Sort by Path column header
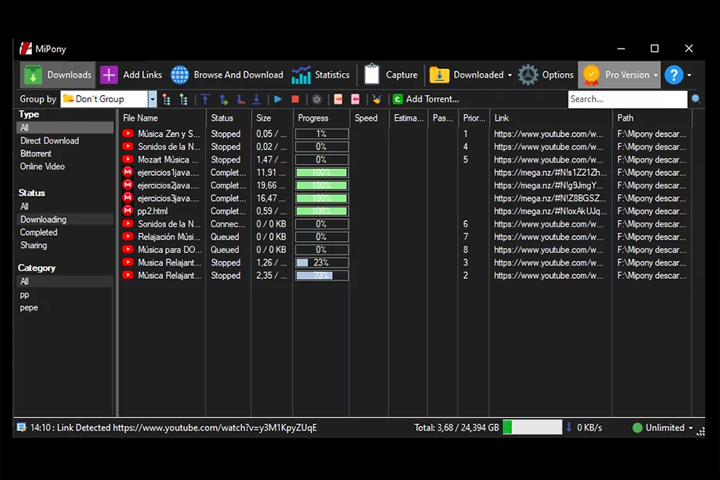Image resolution: width=720 pixels, height=480 pixels. 651,118
